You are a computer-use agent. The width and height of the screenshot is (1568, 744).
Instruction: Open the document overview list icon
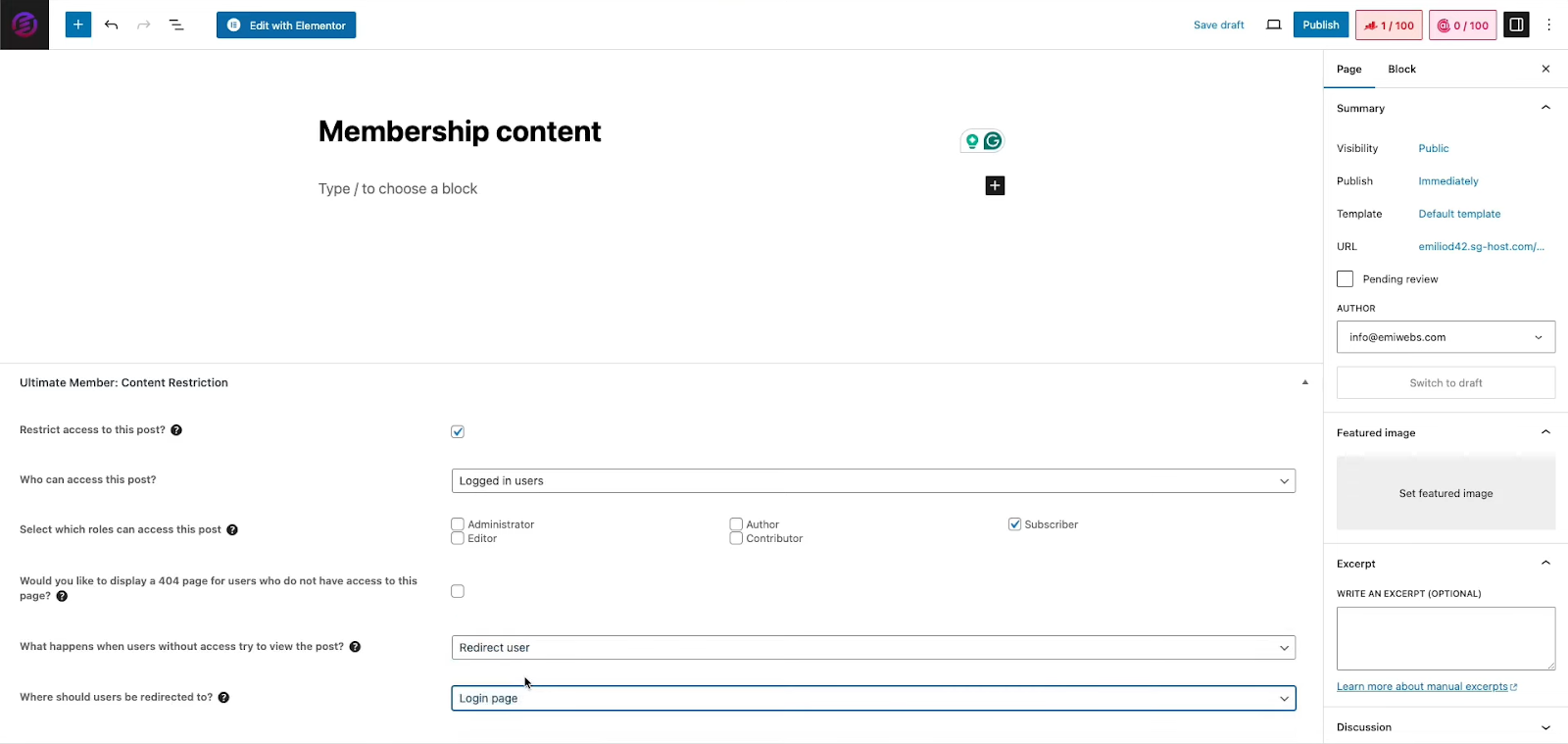(x=176, y=25)
